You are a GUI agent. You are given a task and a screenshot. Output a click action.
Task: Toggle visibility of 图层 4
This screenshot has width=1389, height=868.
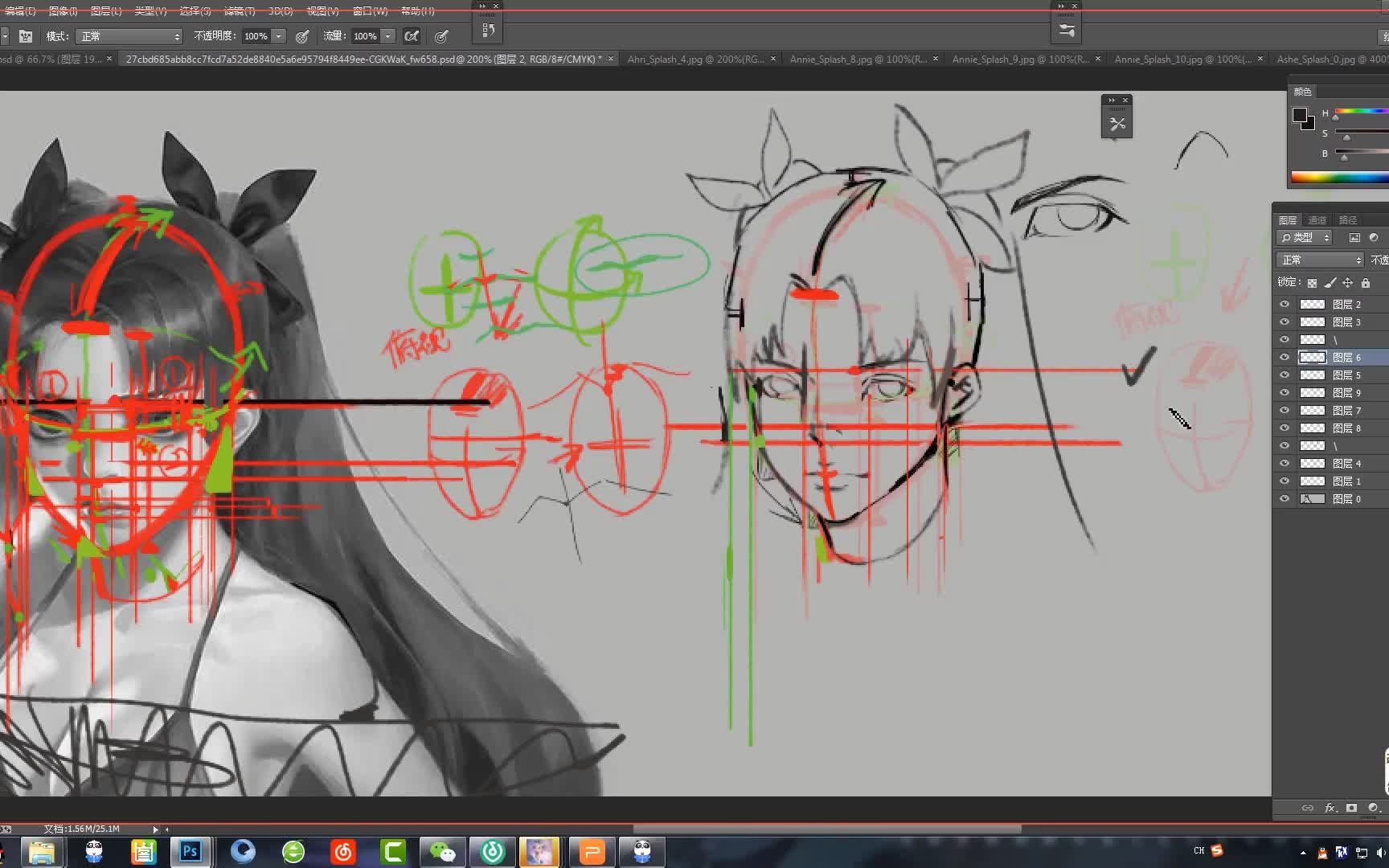[1284, 463]
